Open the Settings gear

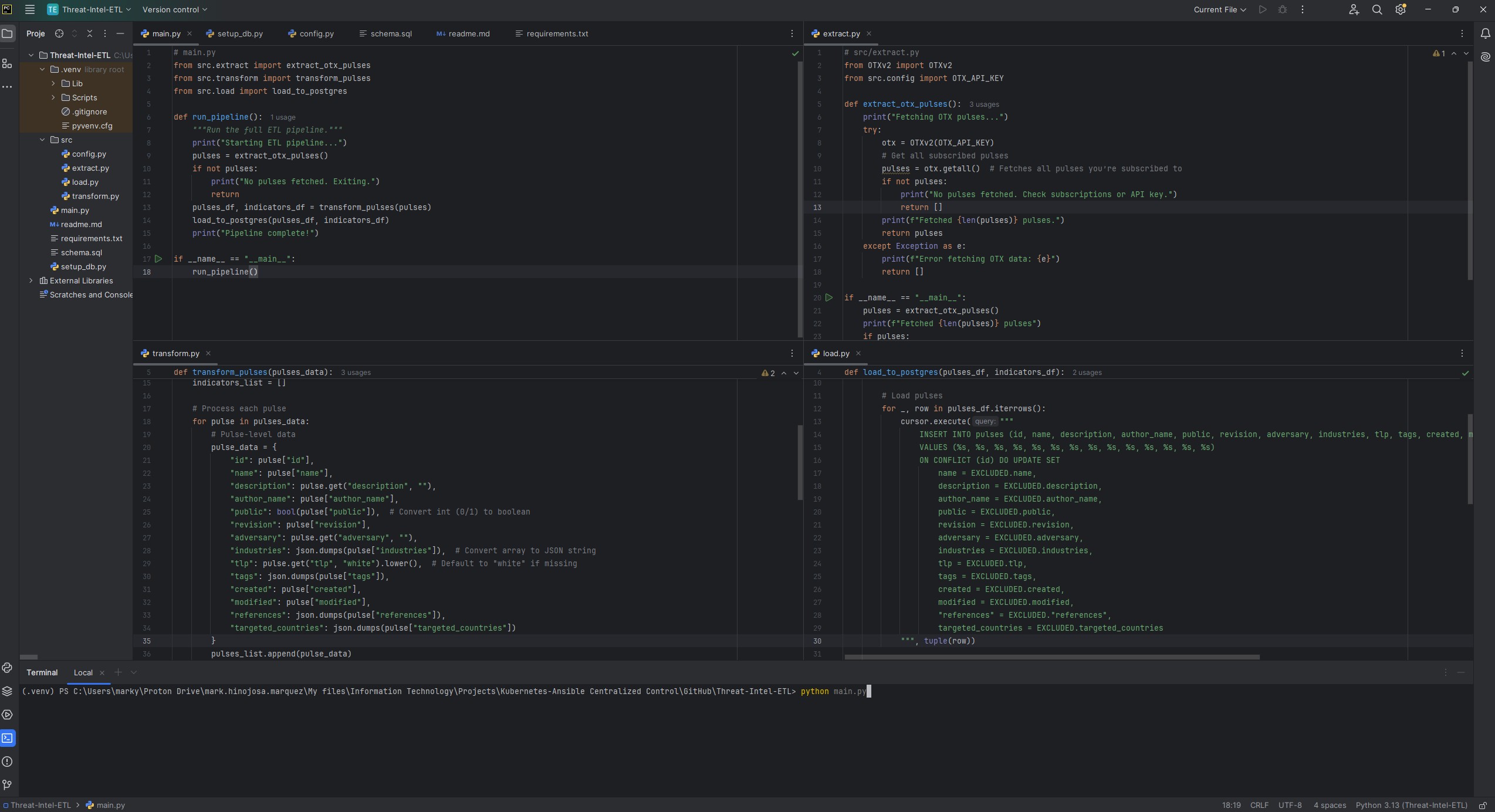coord(1400,9)
